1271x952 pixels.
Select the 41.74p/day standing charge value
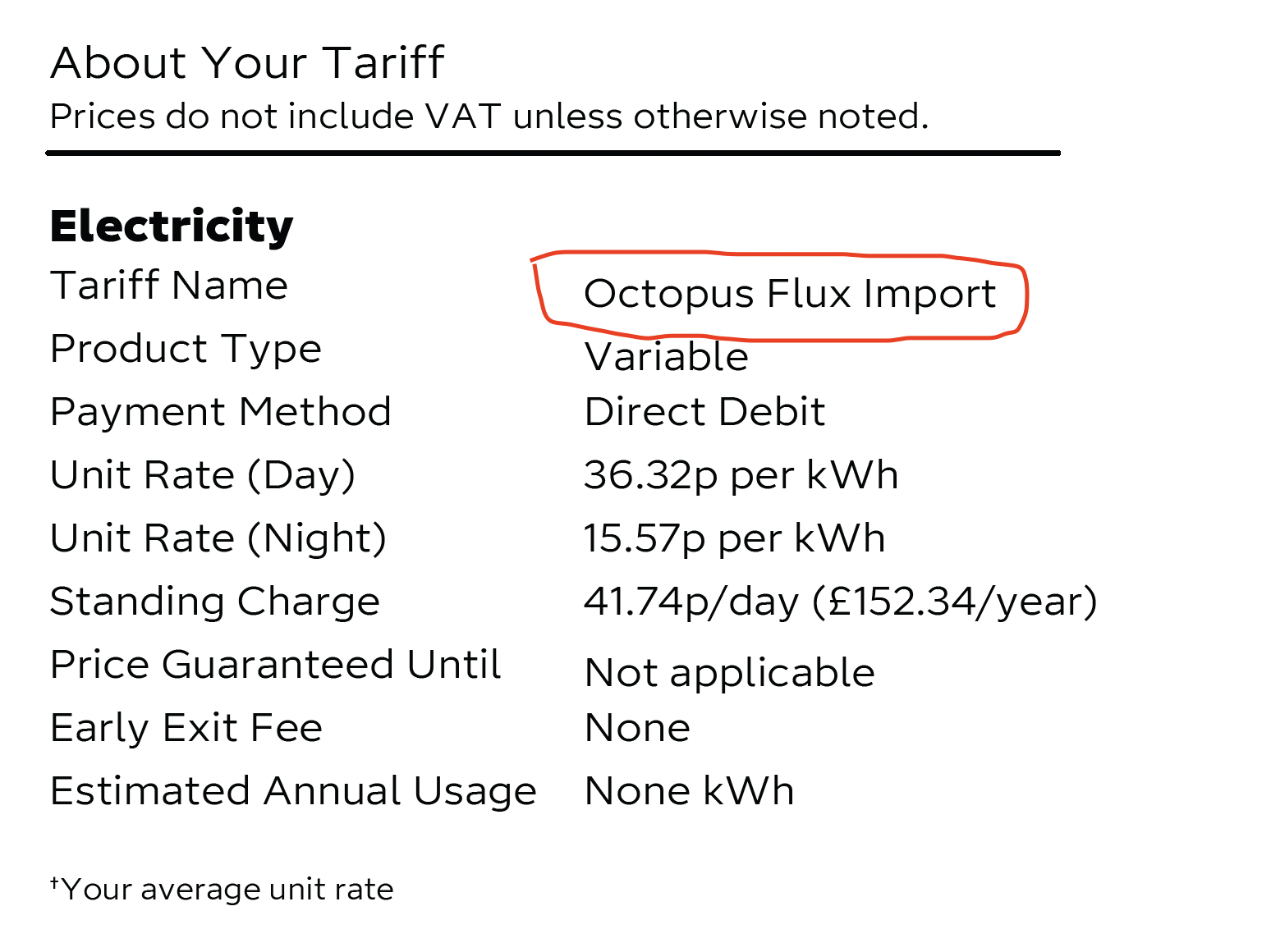tap(841, 602)
